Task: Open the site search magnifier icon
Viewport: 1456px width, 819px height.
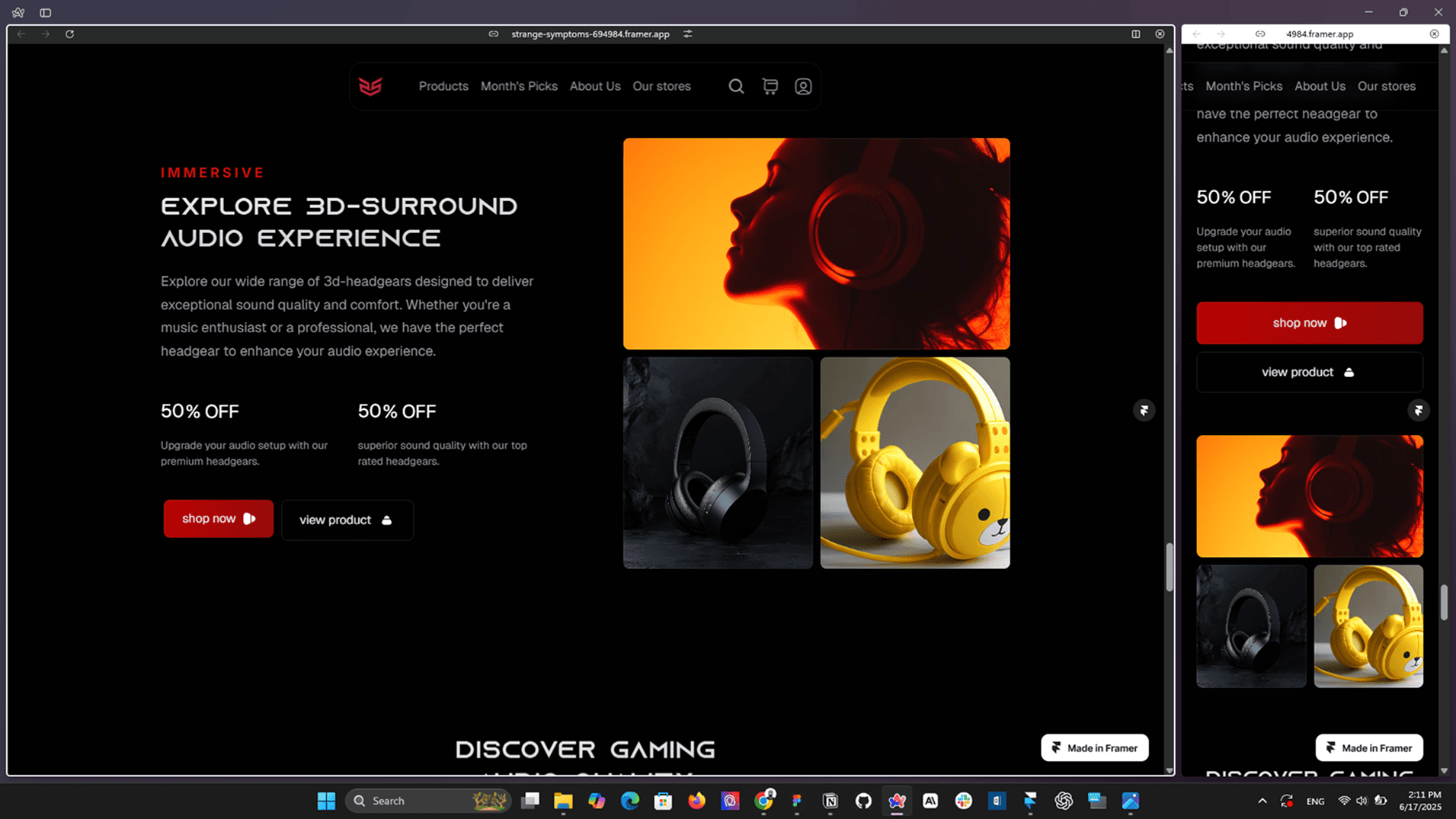Action: click(736, 86)
